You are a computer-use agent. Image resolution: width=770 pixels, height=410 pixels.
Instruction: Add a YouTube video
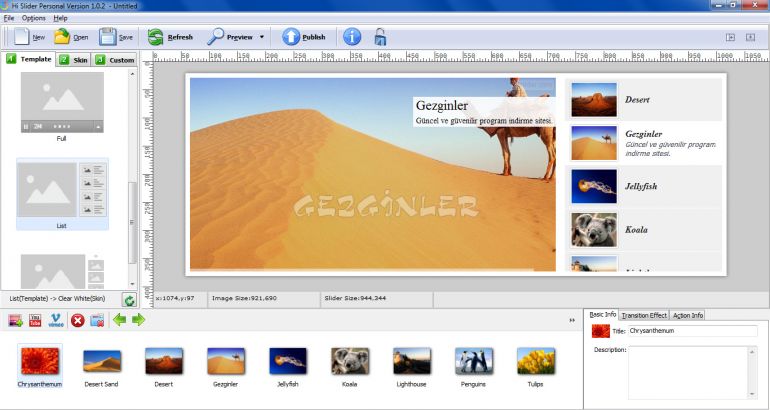pyautogui.click(x=35, y=321)
